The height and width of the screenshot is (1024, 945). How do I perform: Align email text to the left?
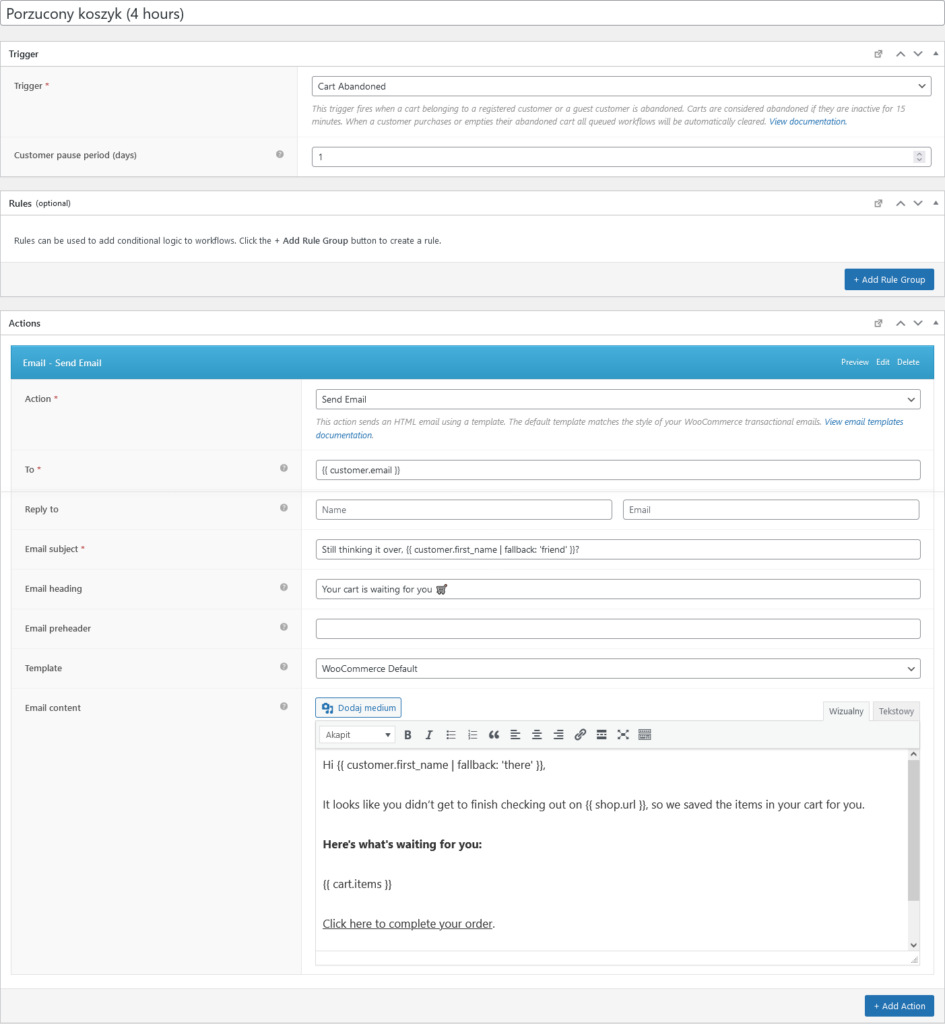[515, 735]
